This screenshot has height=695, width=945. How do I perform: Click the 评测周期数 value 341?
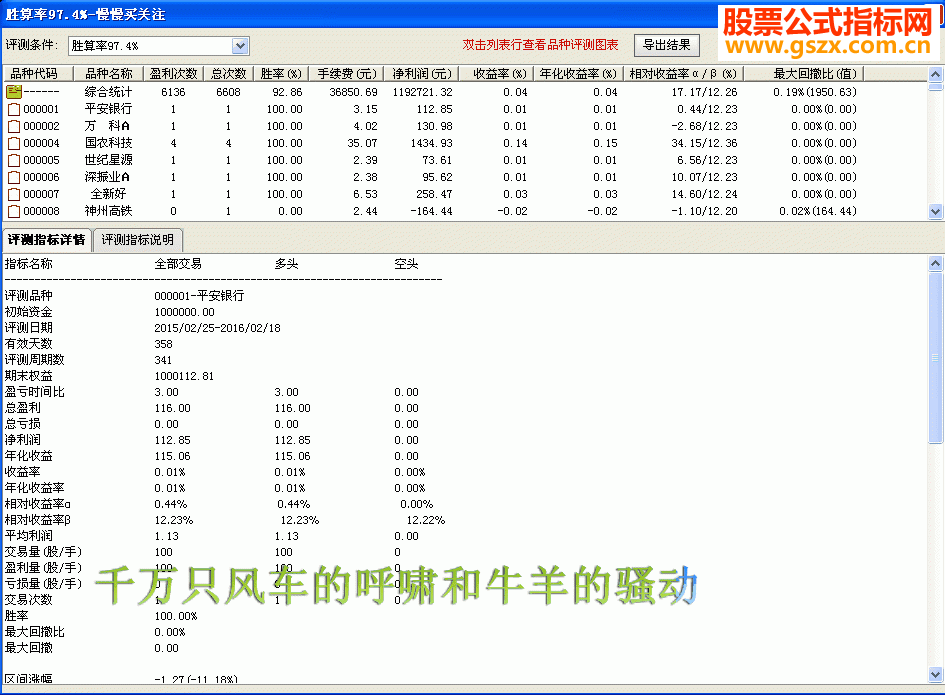coord(163,360)
